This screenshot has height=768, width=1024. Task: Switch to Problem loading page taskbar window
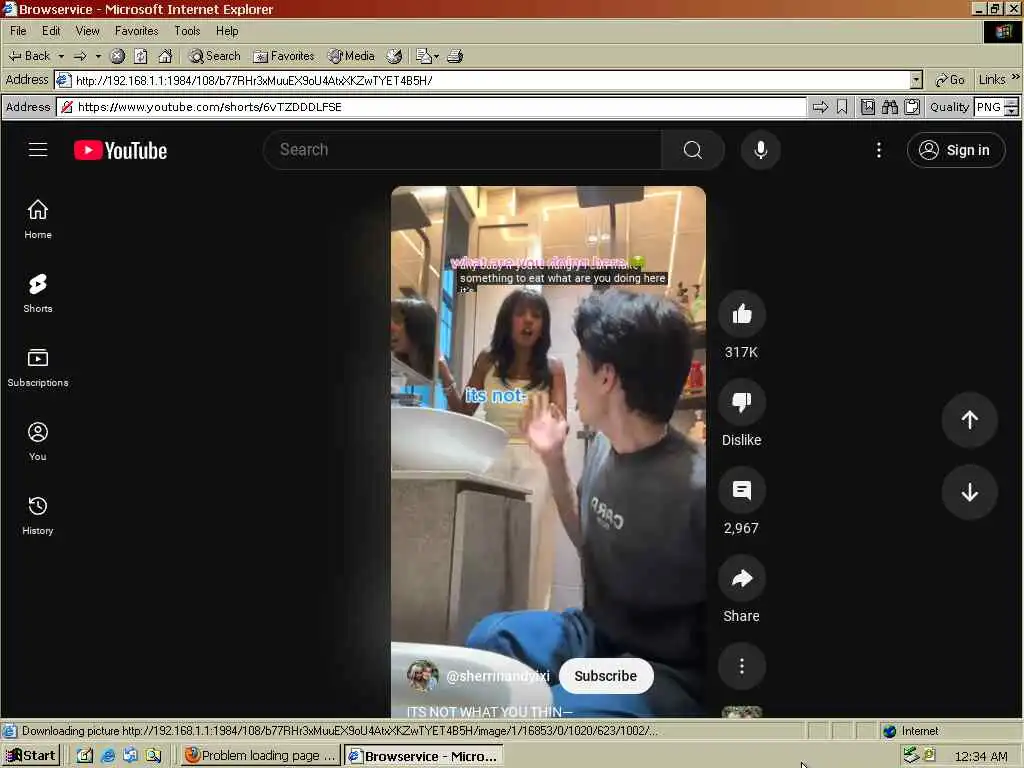point(261,756)
